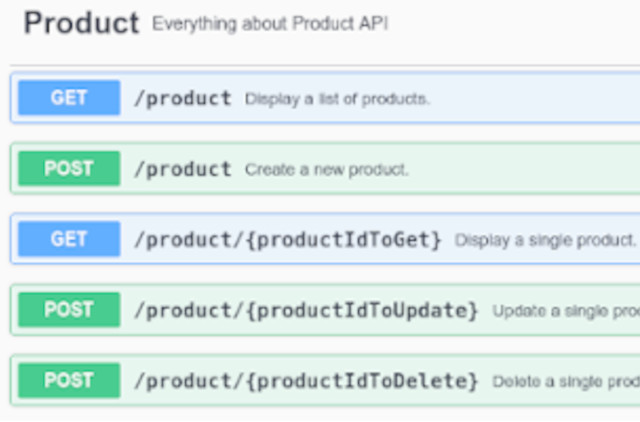Open the /product/{productIdToDelete} path link
This screenshot has width=640, height=422.
306,381
